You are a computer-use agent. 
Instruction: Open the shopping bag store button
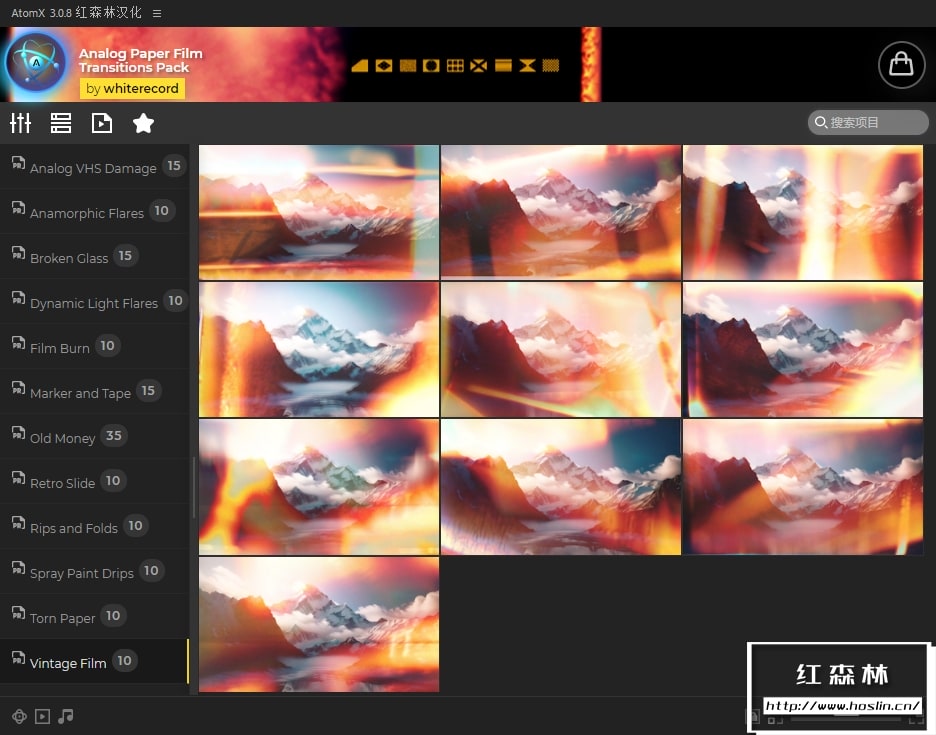901,64
